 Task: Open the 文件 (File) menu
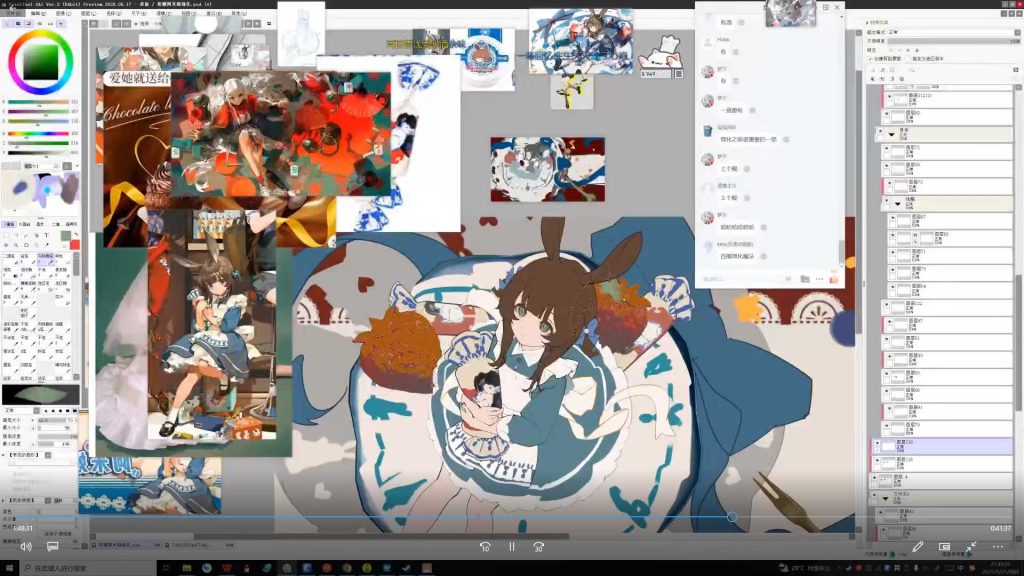(13, 13)
